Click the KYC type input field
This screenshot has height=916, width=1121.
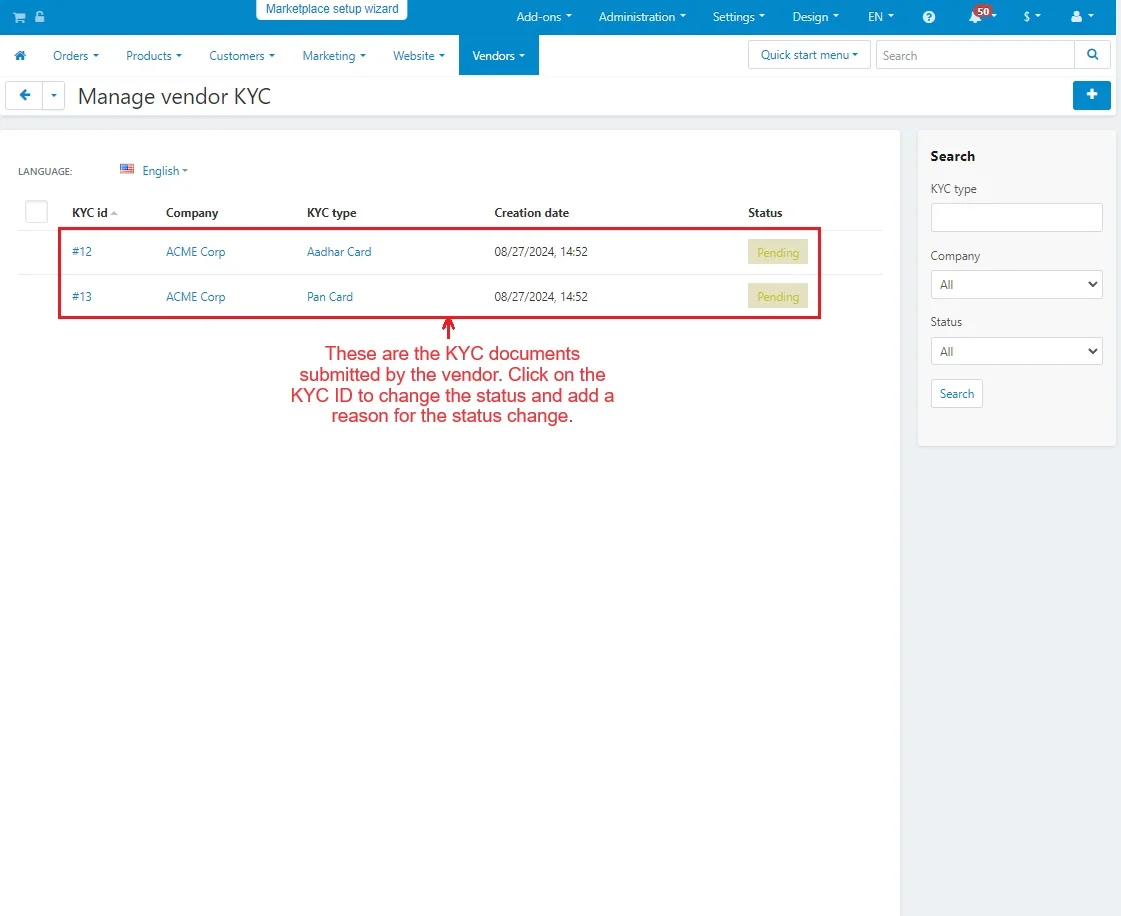click(x=1016, y=218)
